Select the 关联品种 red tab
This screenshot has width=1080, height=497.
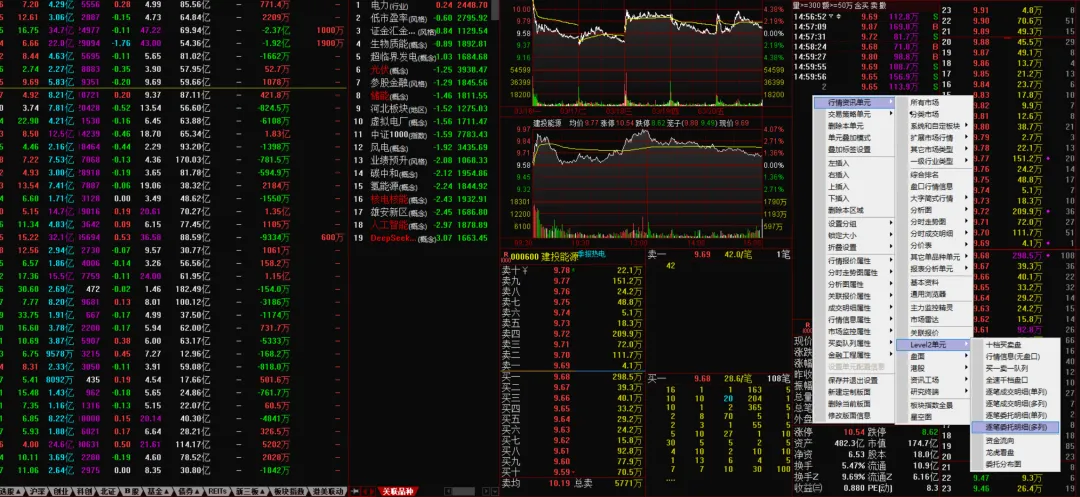(x=399, y=491)
